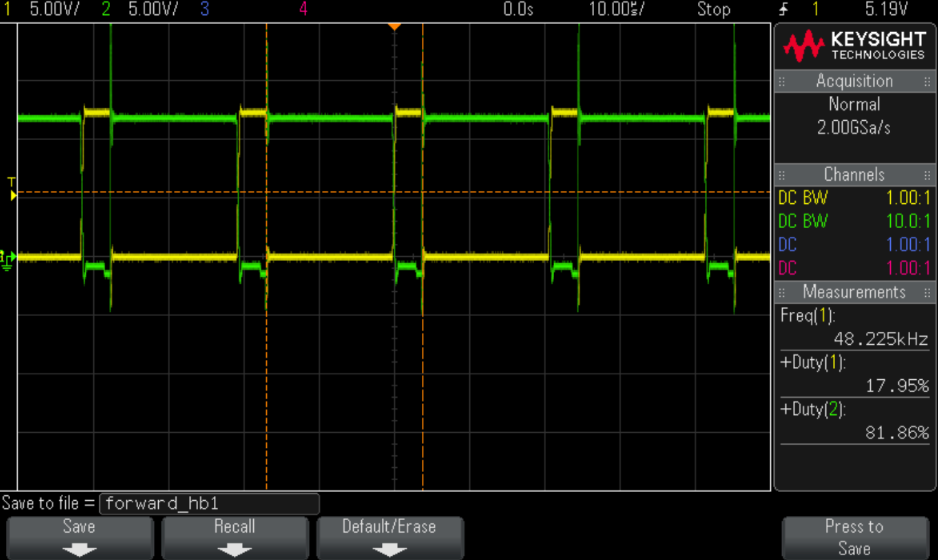Click the channel ground reference marker
This screenshot has height=560, width=938.
click(9, 258)
